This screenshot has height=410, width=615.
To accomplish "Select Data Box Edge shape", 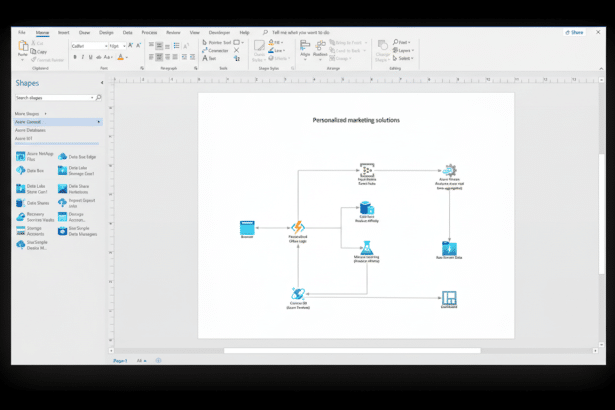I will point(77,157).
